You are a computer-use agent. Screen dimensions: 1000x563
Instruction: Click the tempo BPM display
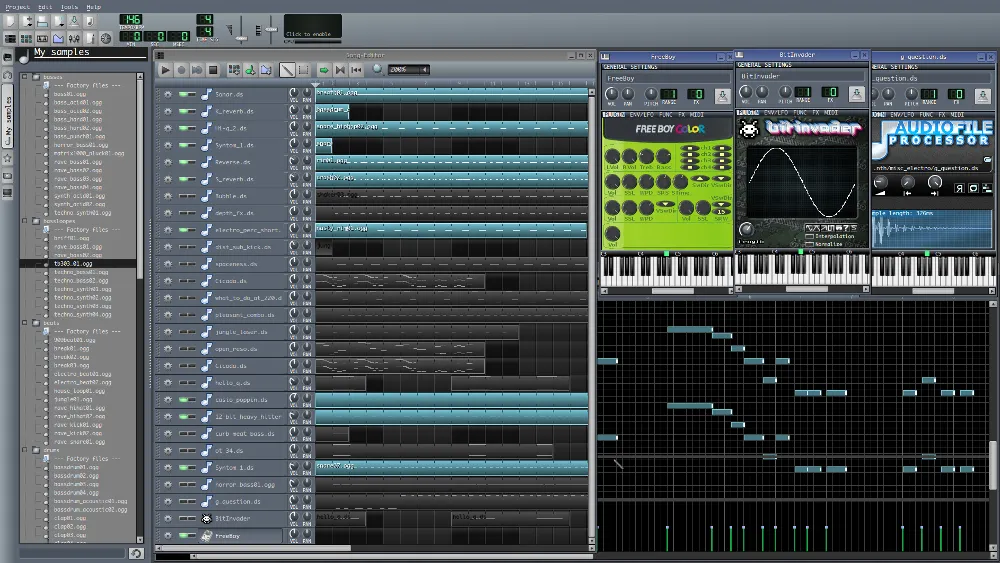coord(131,20)
